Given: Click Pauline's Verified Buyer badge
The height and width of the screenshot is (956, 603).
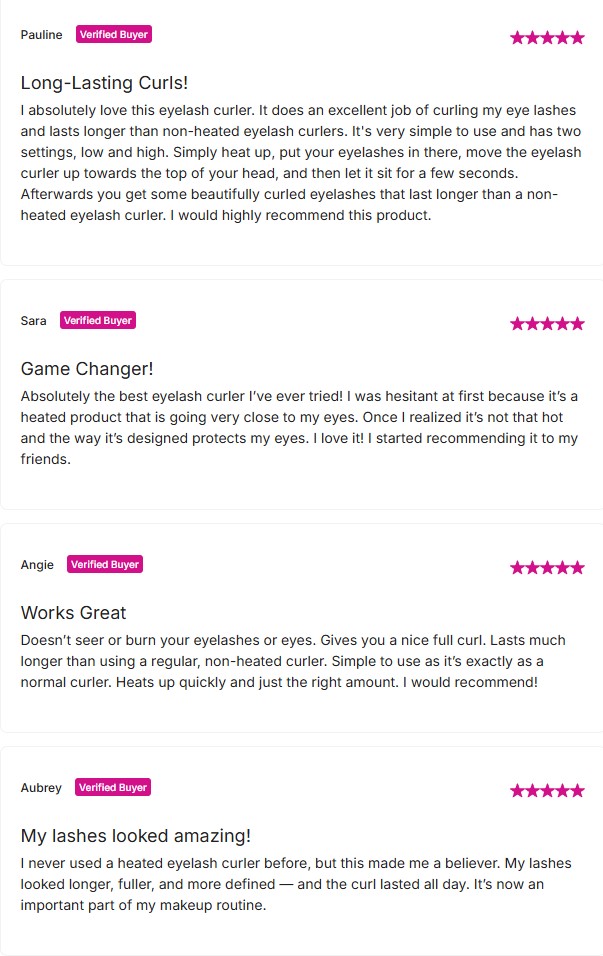Looking at the screenshot, I should point(113,35).
